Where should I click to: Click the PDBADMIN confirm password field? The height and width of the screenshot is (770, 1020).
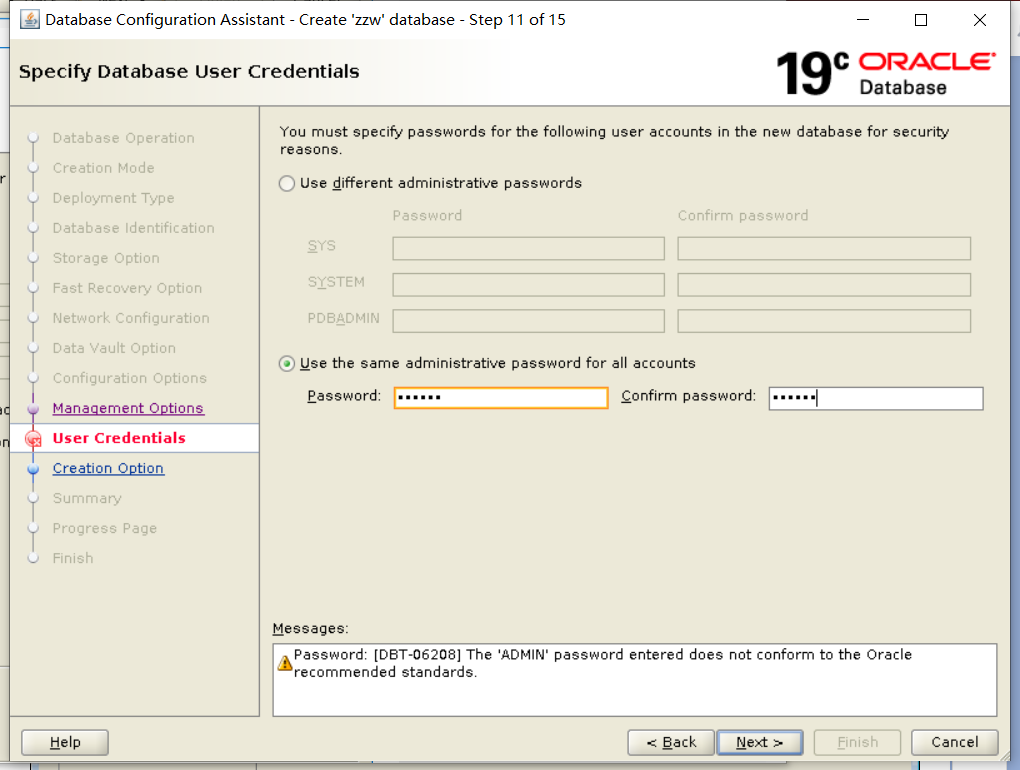824,321
